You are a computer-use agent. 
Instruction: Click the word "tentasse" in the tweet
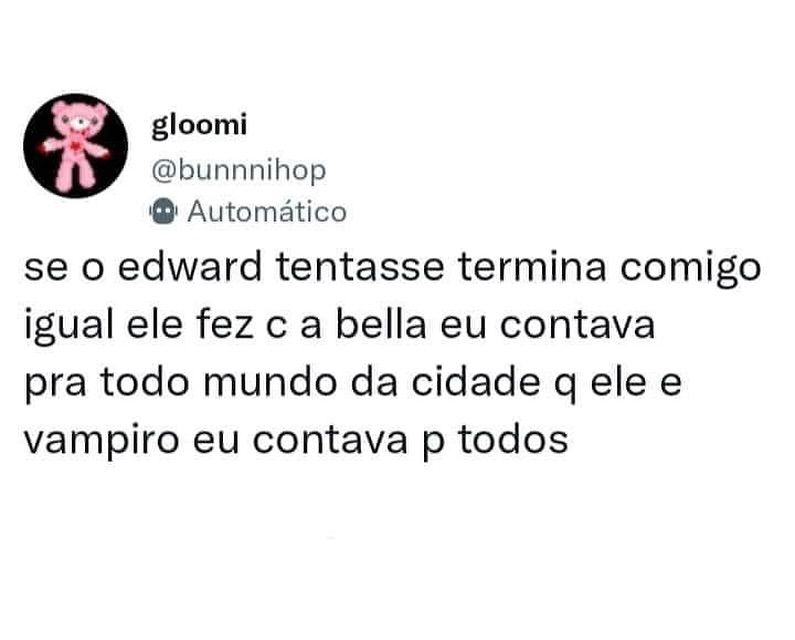(360, 267)
